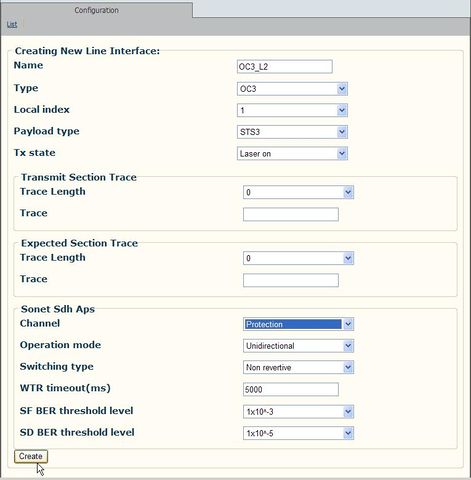471x480 pixels.
Task: Click the Expected Section Trace text field
Action: coord(291,280)
